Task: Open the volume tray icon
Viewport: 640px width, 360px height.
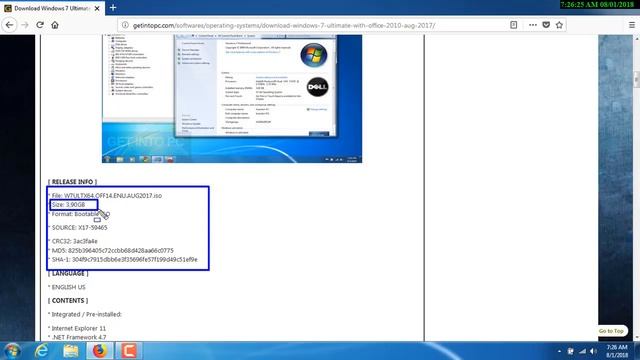Action: (593, 351)
